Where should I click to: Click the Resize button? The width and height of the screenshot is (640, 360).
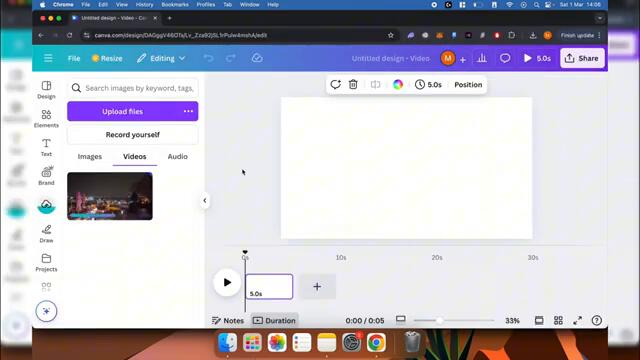(x=107, y=58)
